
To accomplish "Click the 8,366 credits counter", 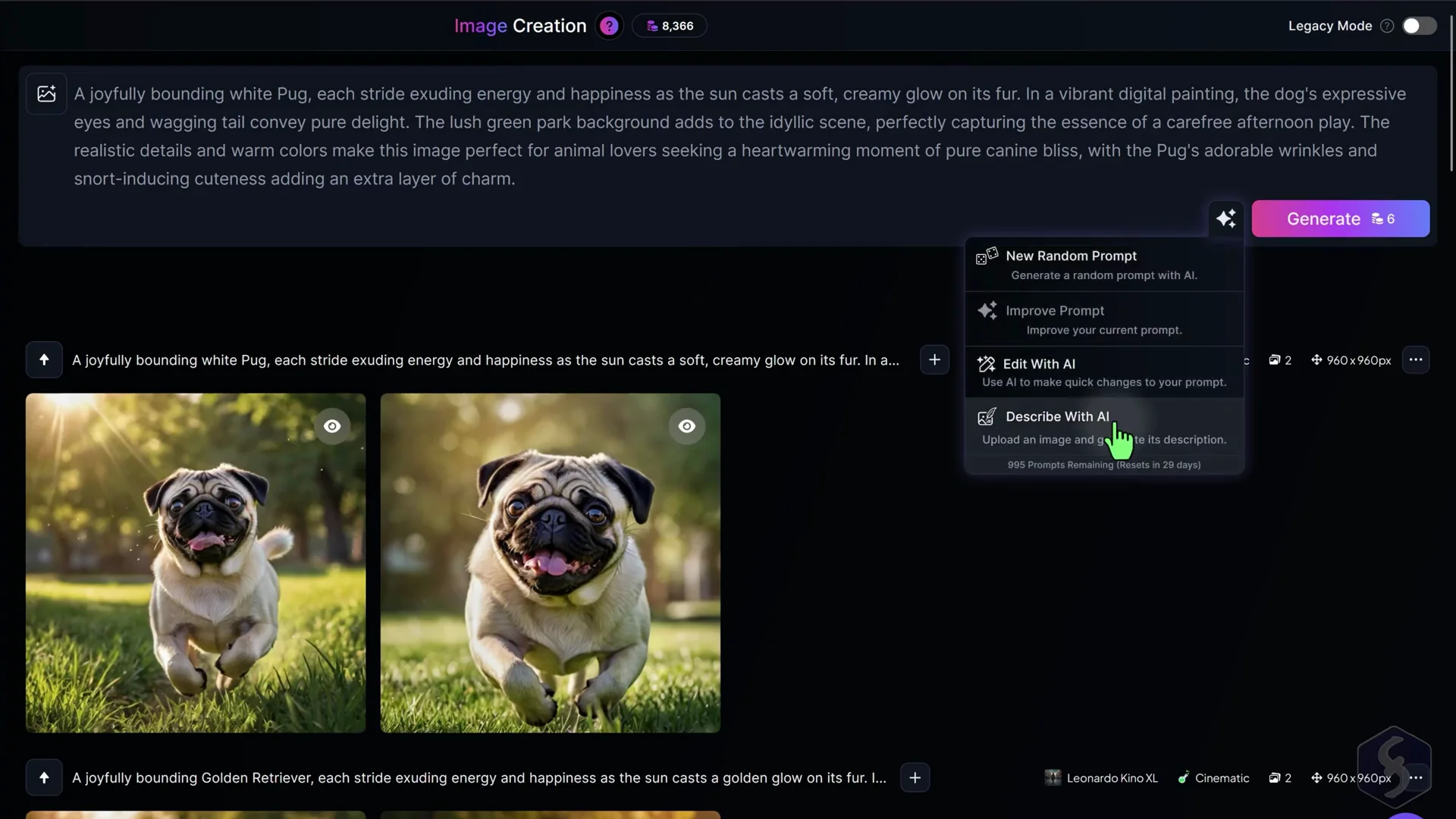I will pos(668,25).
